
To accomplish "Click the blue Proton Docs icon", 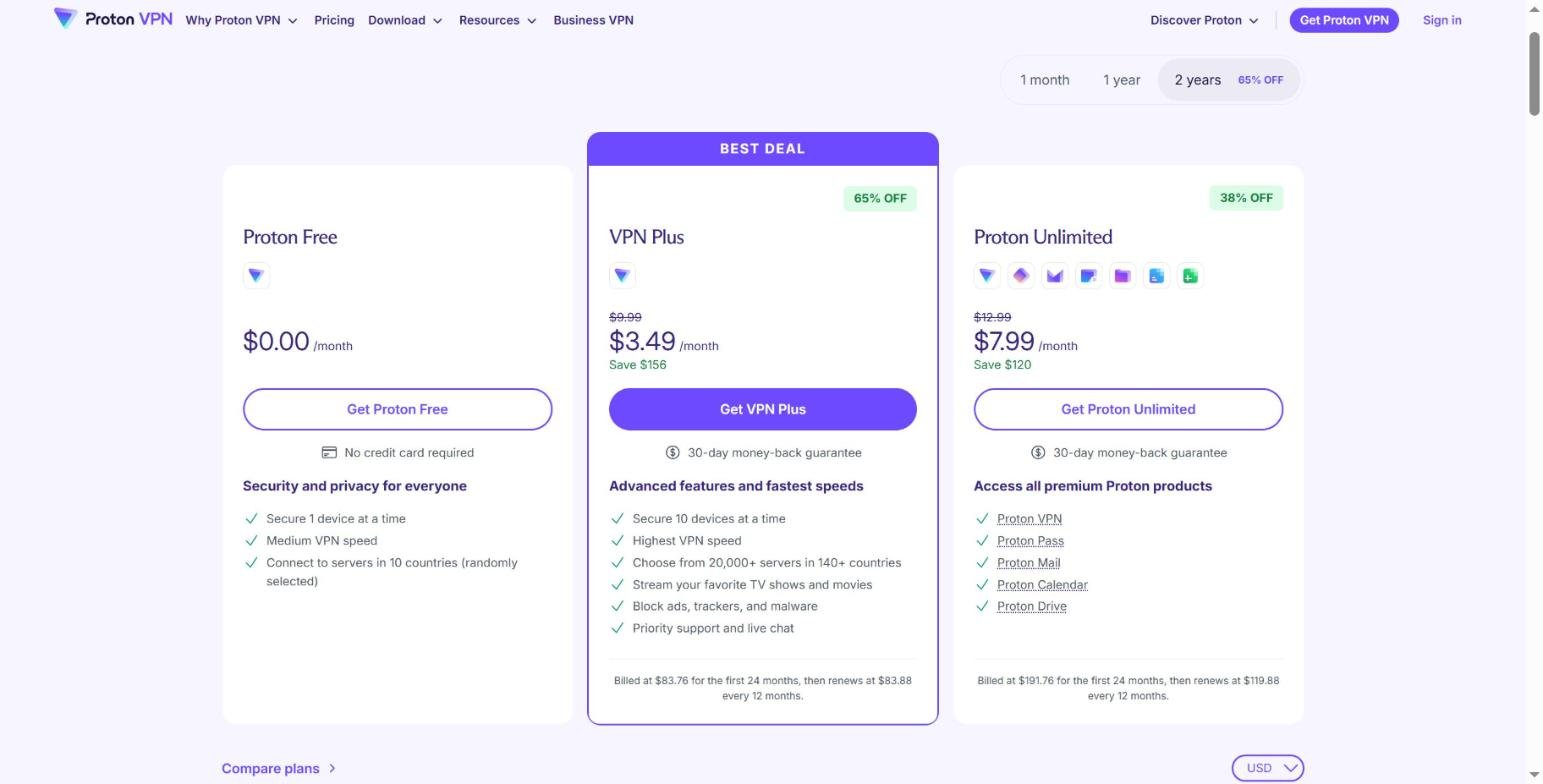I will click(x=1157, y=276).
